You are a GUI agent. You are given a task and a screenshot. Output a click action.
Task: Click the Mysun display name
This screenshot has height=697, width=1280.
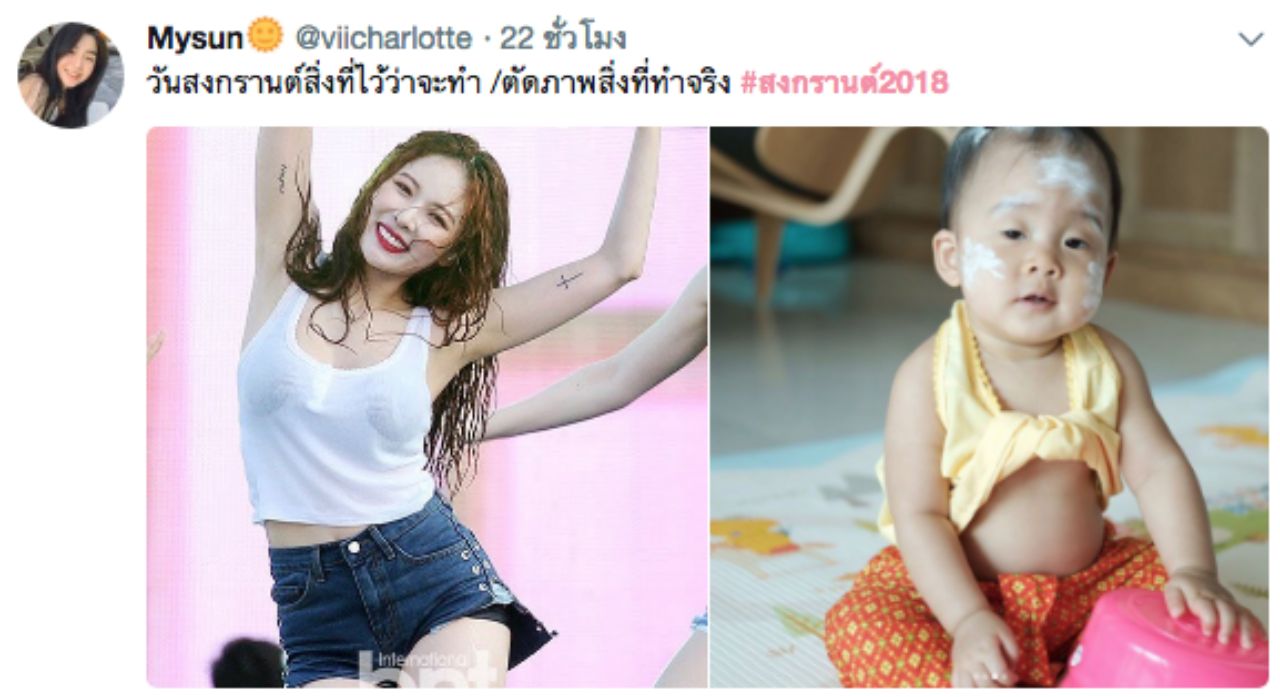pyautogui.click(x=195, y=39)
